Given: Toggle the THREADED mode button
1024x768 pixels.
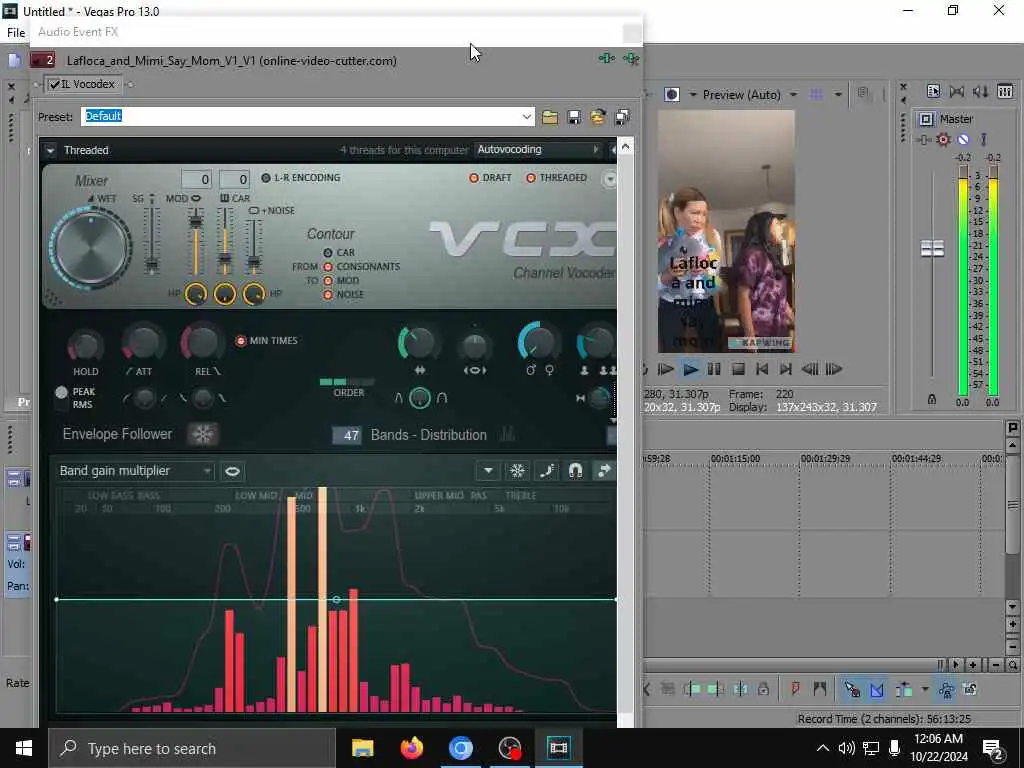Looking at the screenshot, I should tap(531, 178).
